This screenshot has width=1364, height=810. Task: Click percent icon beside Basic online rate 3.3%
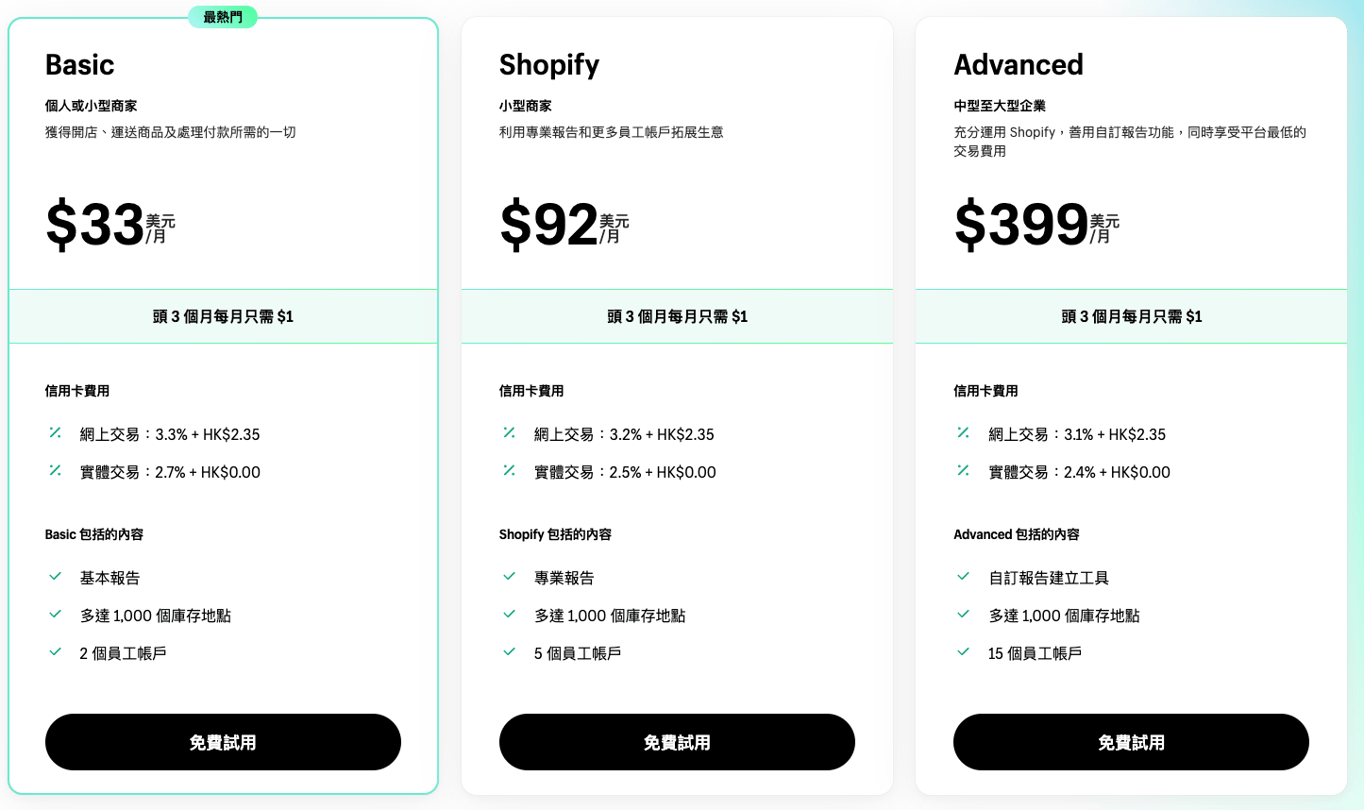coord(55,433)
